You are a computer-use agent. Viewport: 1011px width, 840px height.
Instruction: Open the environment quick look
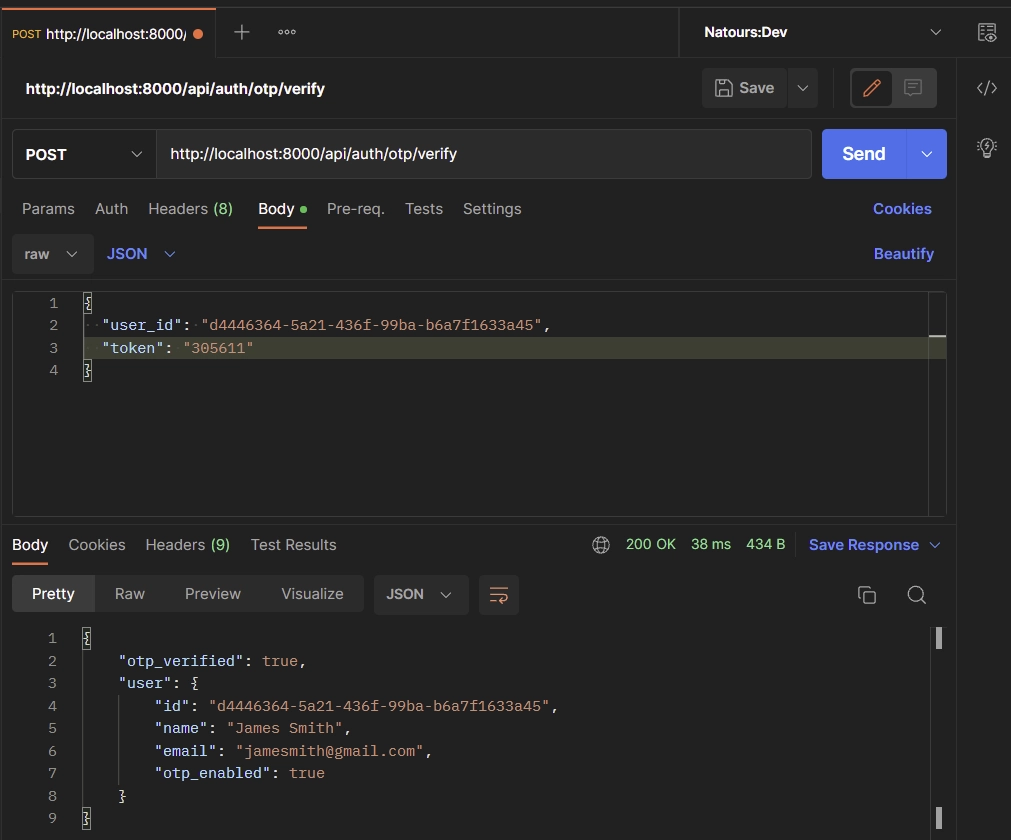pos(986,32)
